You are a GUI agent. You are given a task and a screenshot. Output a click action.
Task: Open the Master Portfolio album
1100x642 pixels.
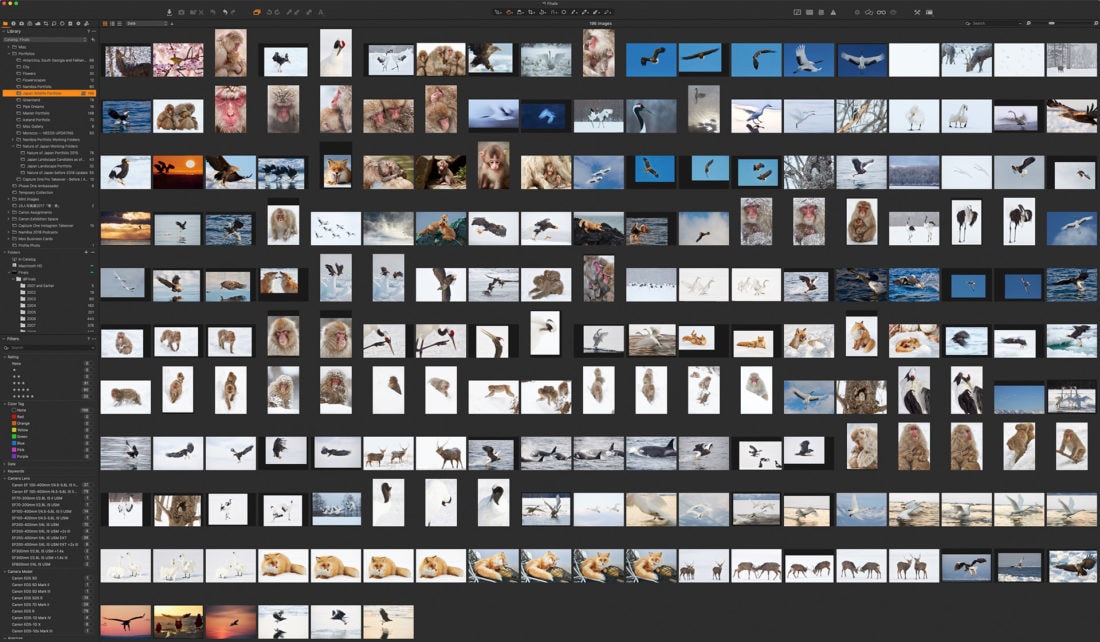37,113
